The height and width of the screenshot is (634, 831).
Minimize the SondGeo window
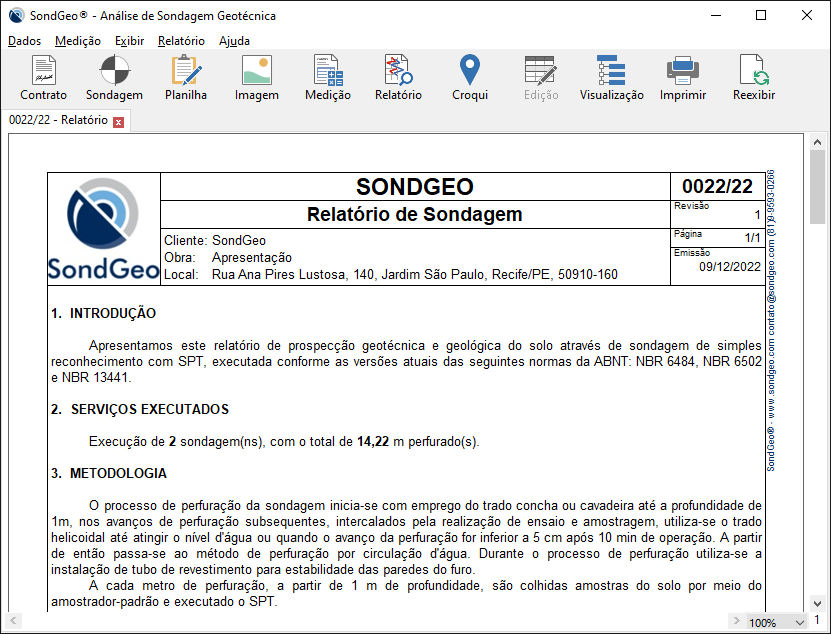pyautogui.click(x=716, y=15)
